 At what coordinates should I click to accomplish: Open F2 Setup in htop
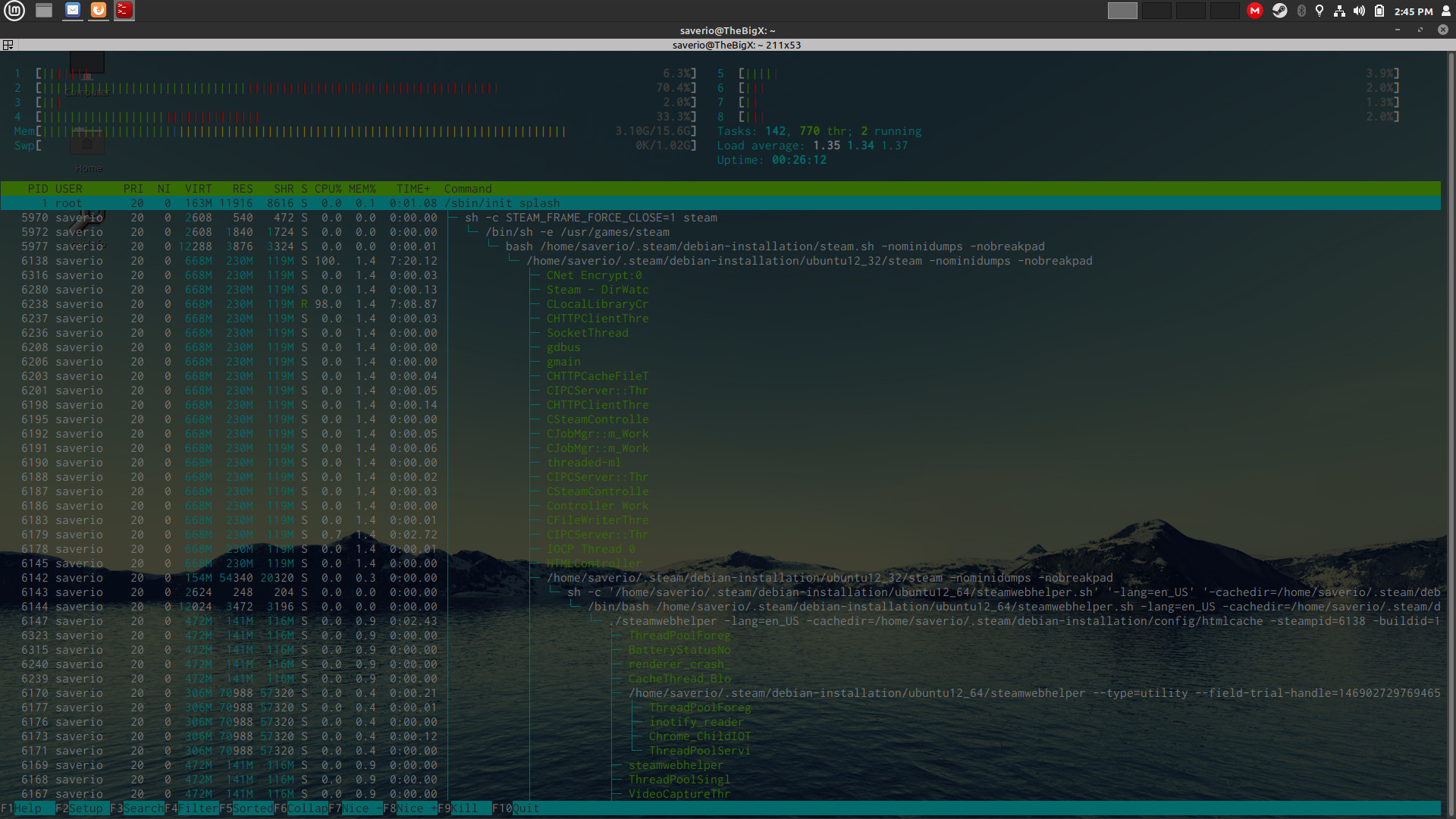click(83, 808)
